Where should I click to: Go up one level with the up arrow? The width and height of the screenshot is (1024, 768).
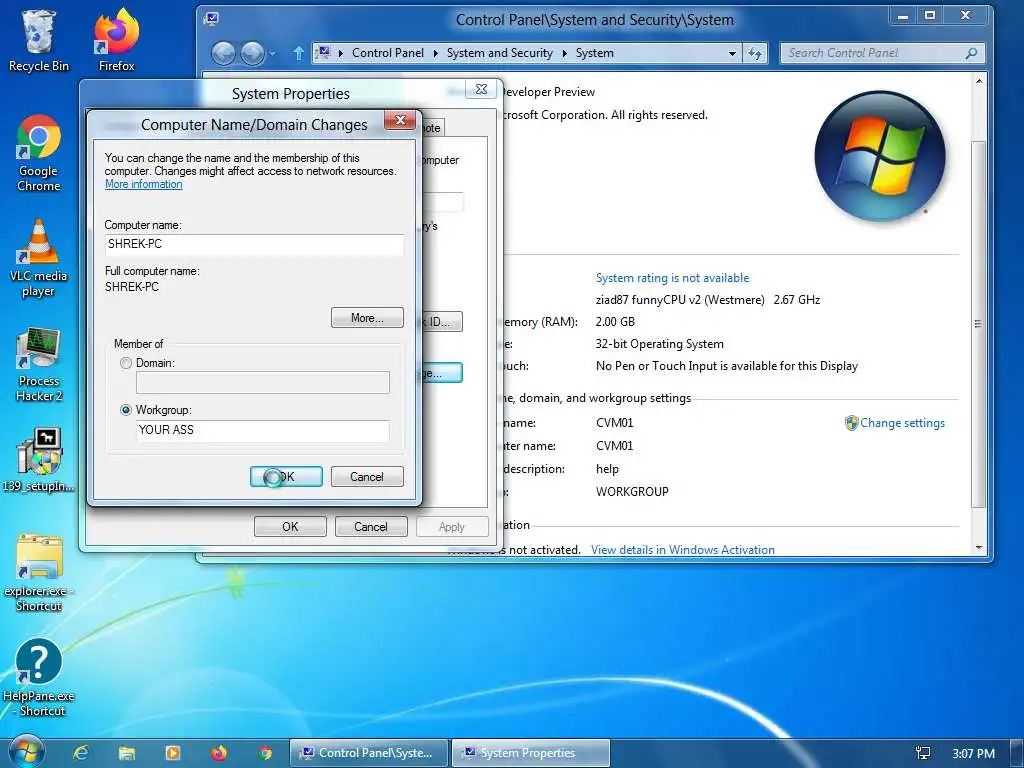tap(298, 53)
